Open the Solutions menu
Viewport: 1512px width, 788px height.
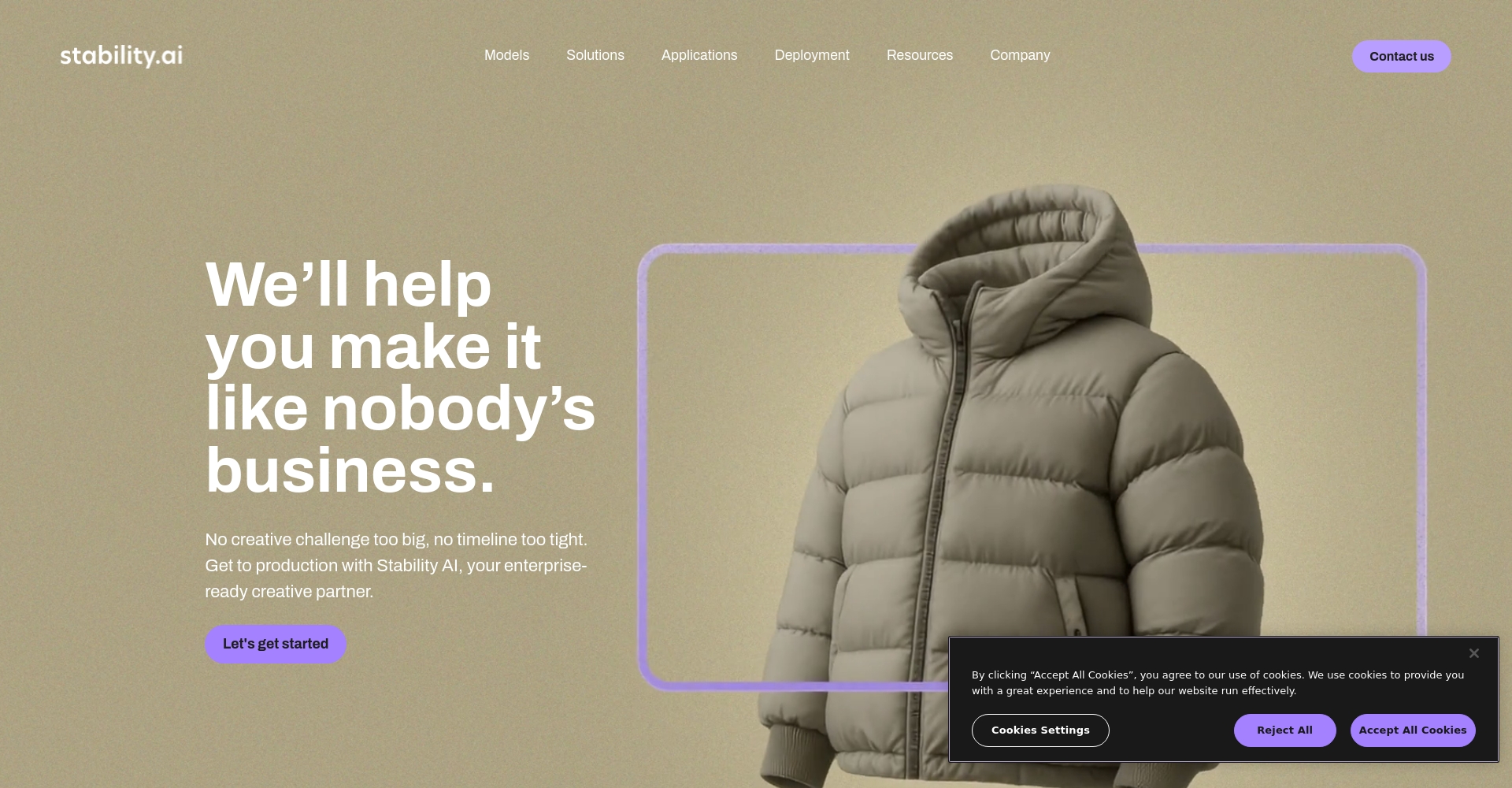coord(595,55)
